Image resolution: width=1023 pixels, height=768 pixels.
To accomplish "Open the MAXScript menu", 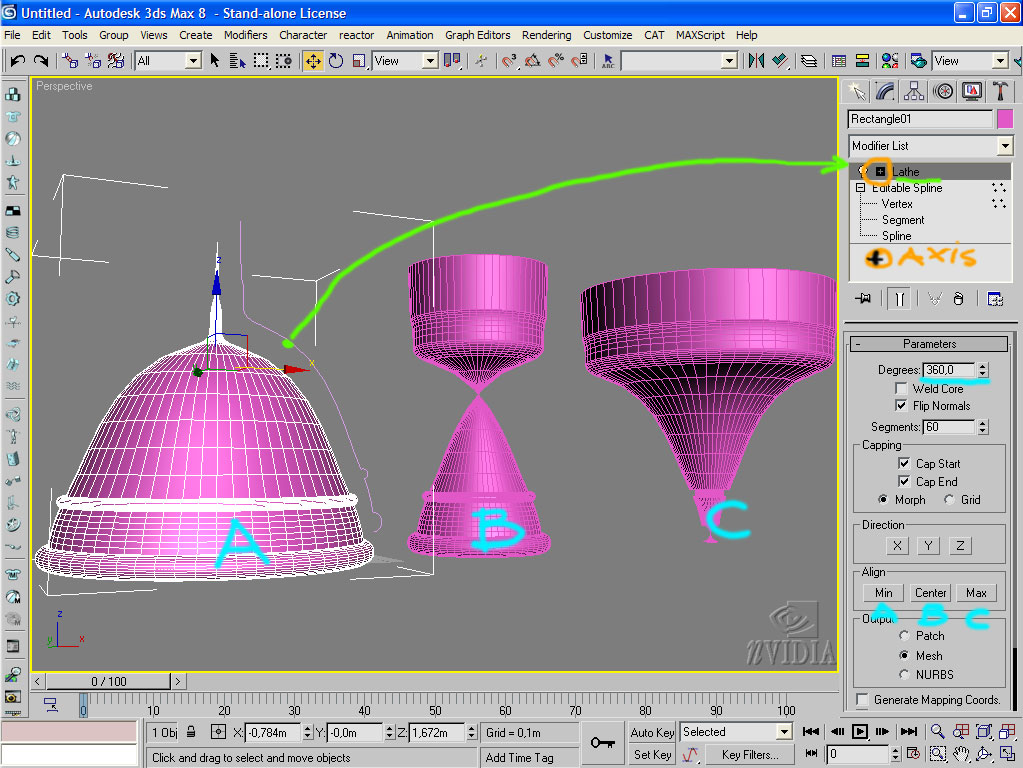I will click(700, 35).
